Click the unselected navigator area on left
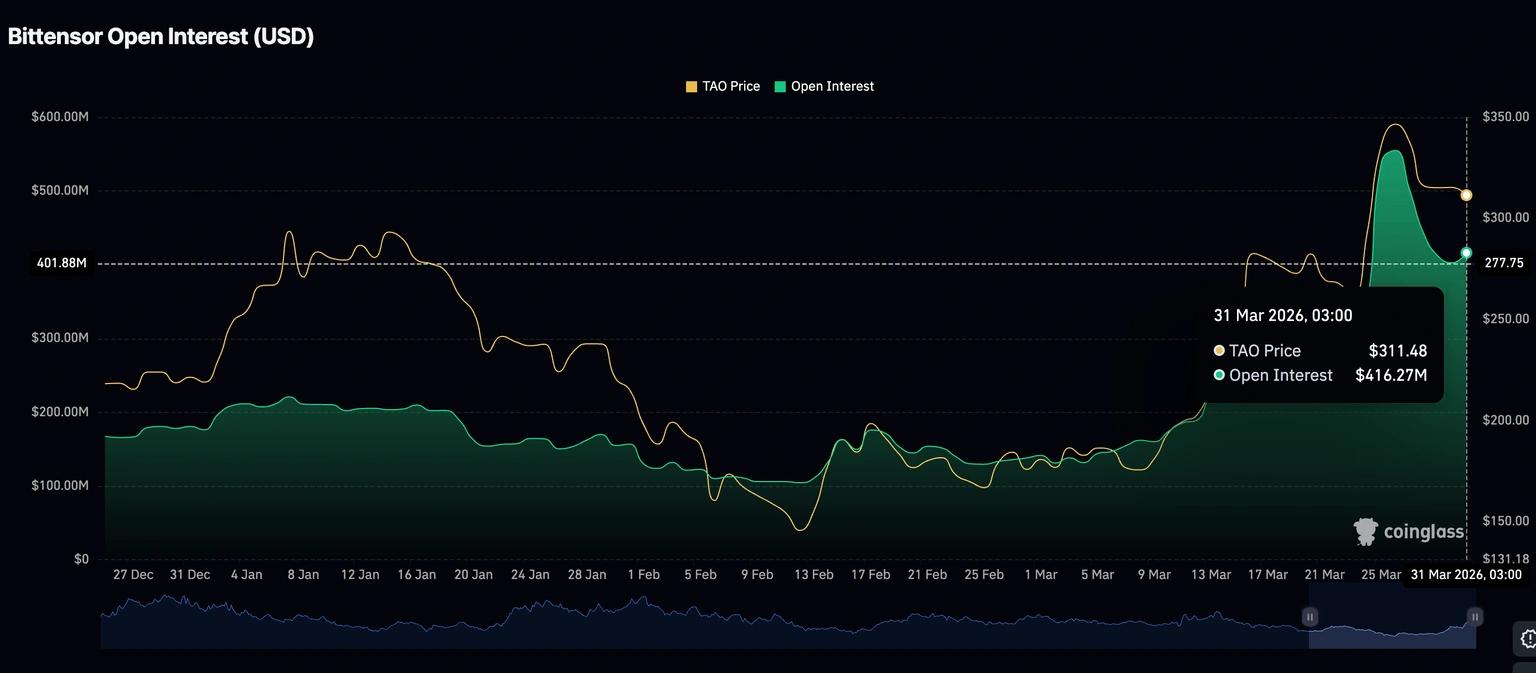 click(700, 620)
